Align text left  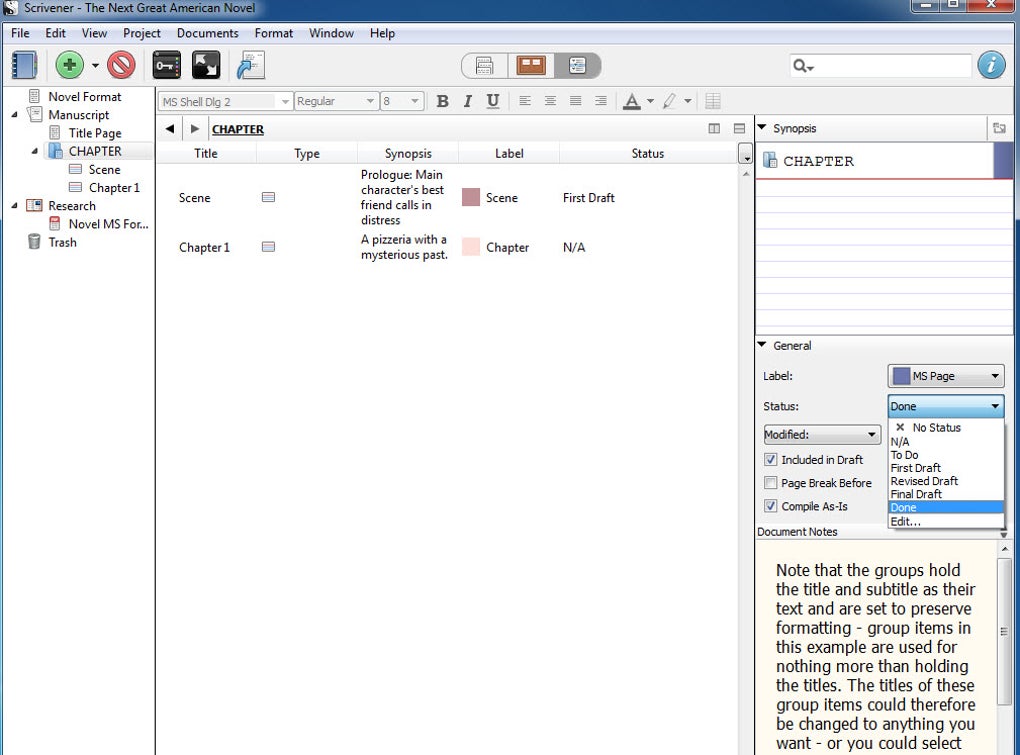(x=525, y=101)
